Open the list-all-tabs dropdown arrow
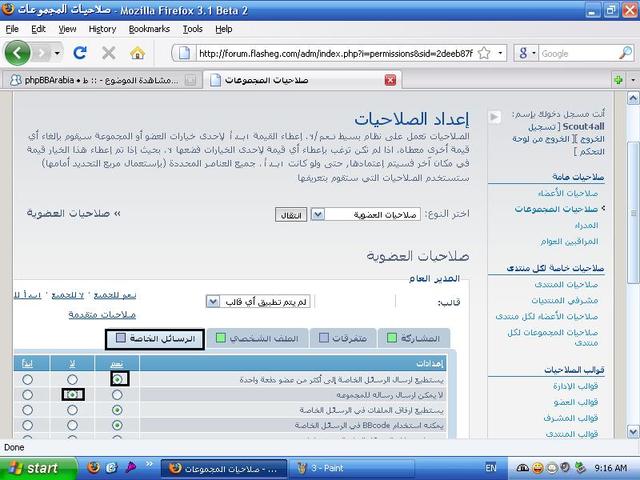This screenshot has height=480, width=640. pyautogui.click(x=633, y=80)
